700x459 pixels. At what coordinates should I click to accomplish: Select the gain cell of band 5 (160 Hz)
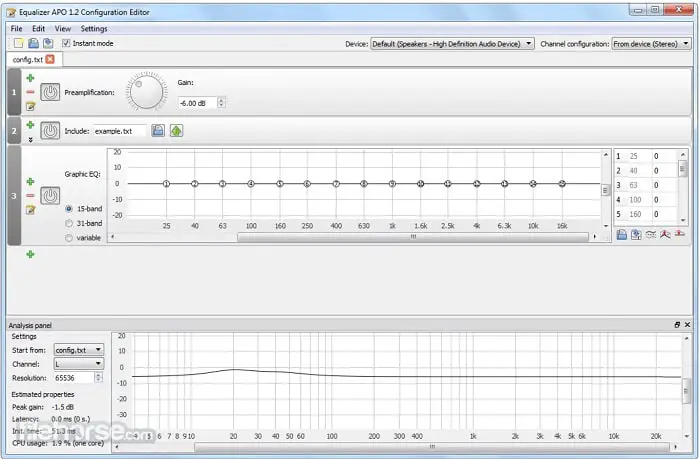pyautogui.click(x=665, y=214)
